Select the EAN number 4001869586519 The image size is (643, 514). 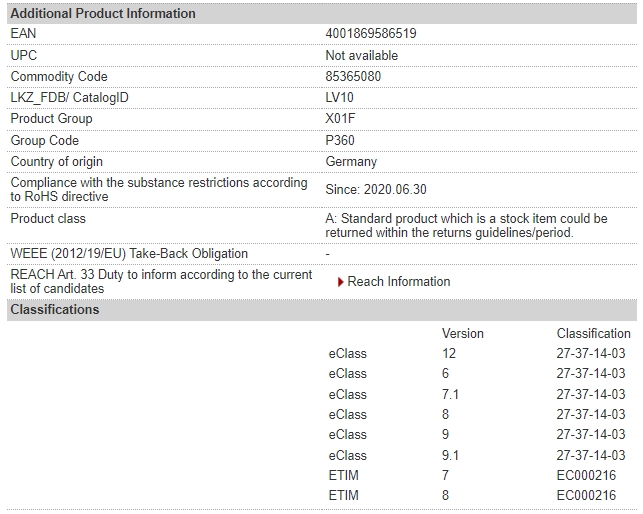[x=371, y=33]
